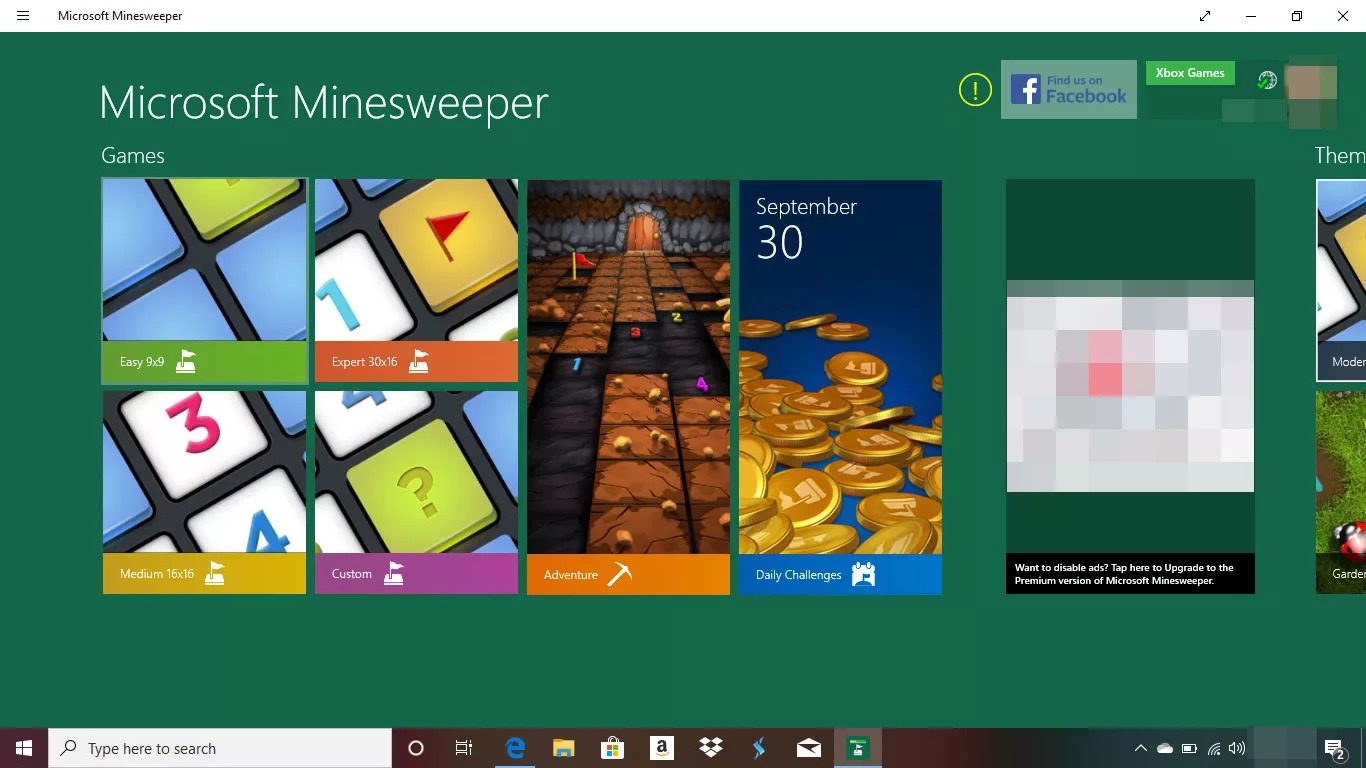Click the flag icon on Easy 9x9 label
The height and width of the screenshot is (768, 1366).
(186, 362)
